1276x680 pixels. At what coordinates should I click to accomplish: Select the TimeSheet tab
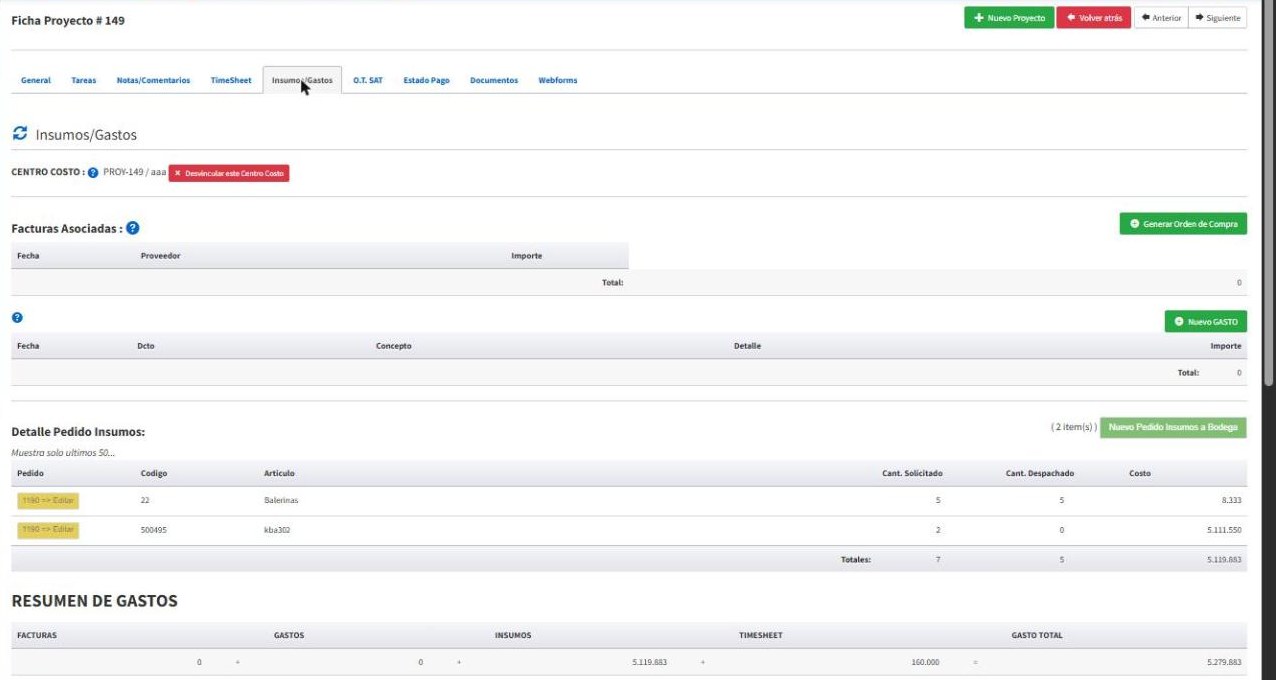(x=231, y=80)
